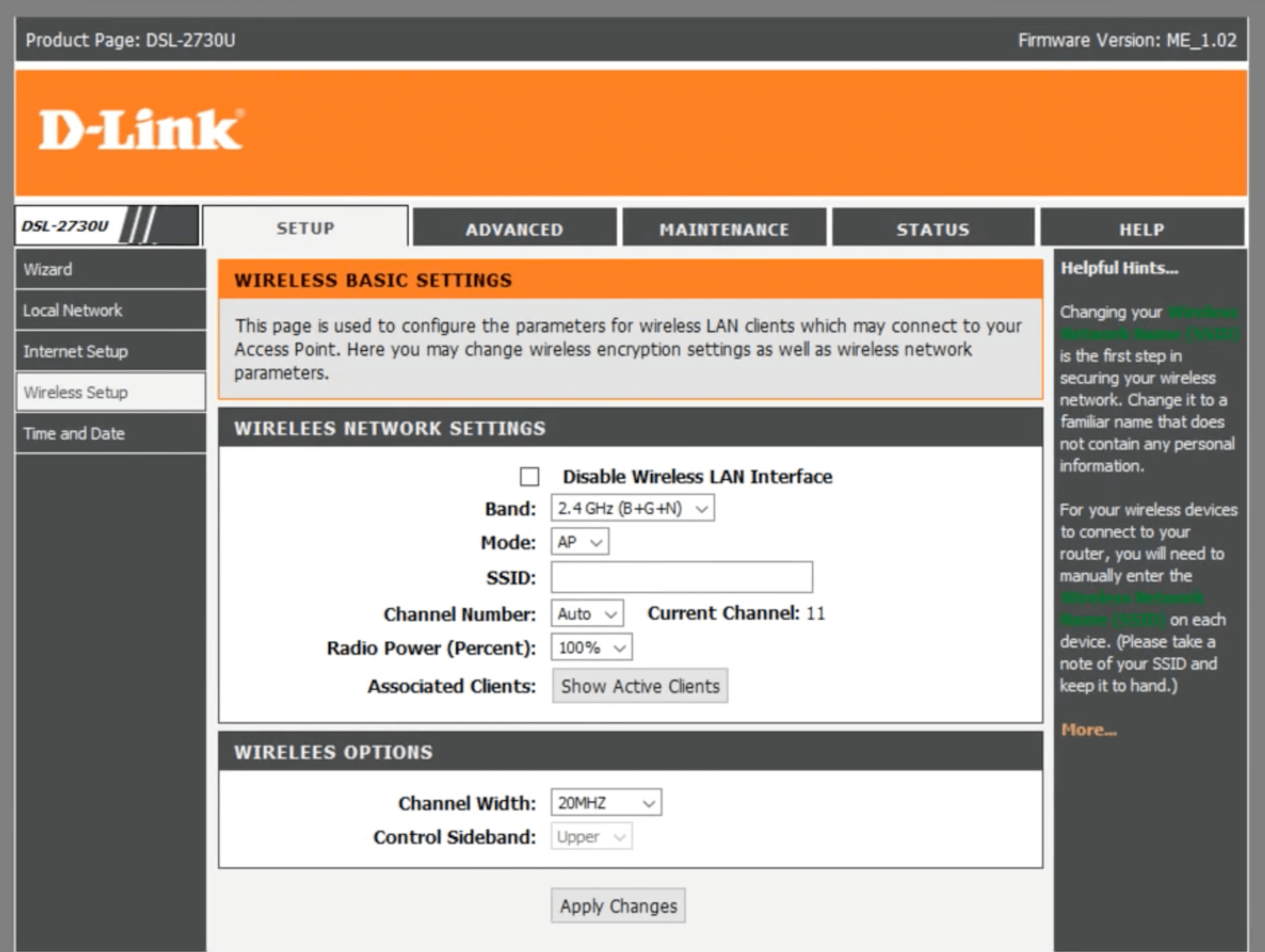Click Show Active Clients button
This screenshot has width=1265, height=952.
[639, 686]
